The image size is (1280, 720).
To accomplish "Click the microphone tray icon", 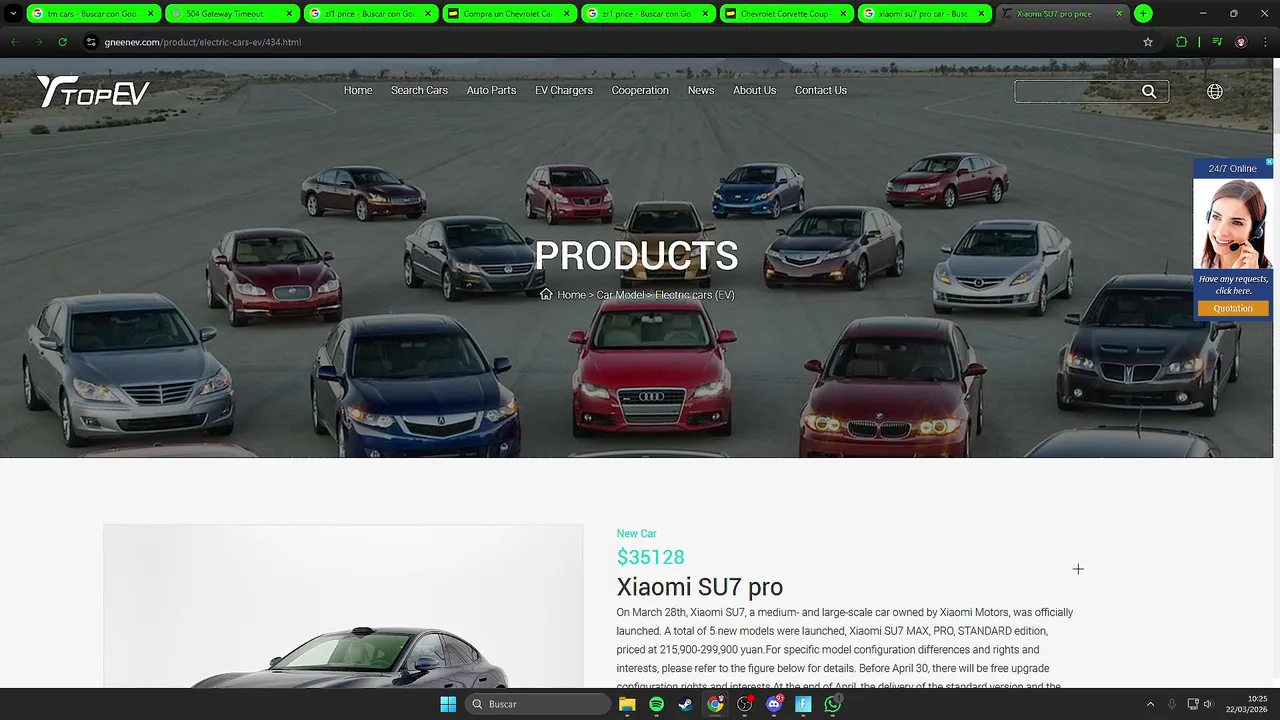I will [x=1172, y=704].
